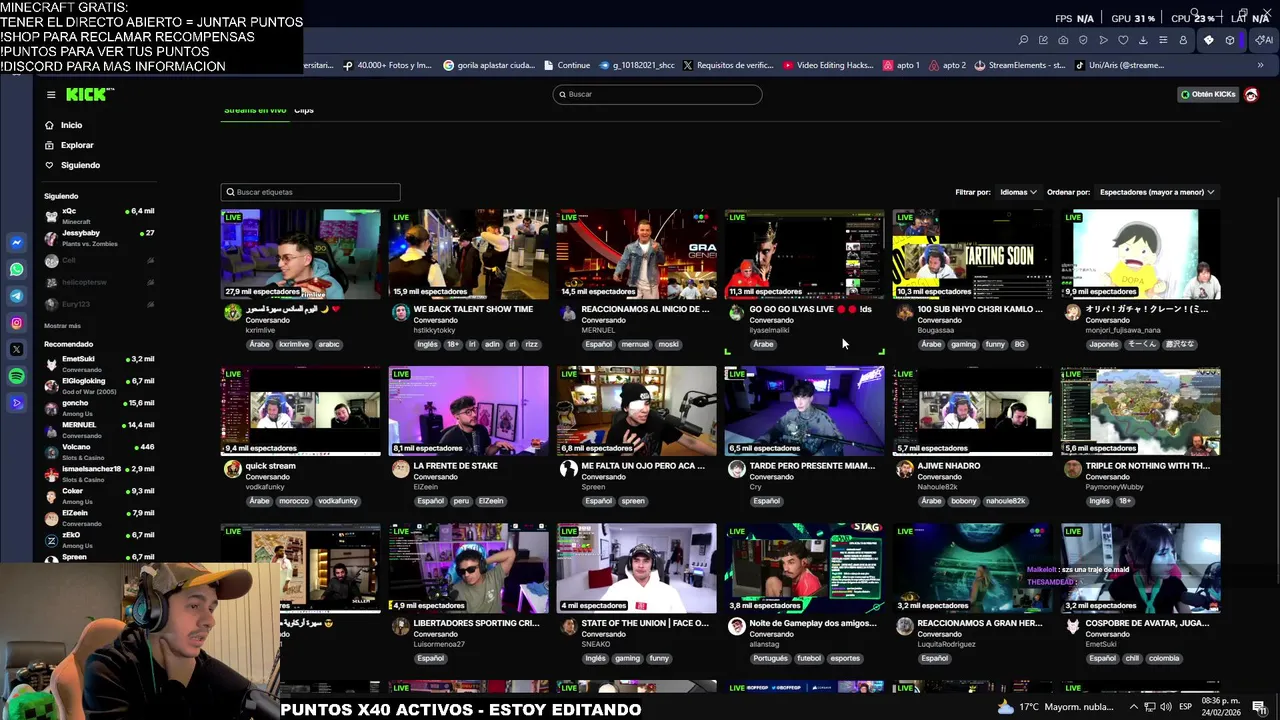Open EmetSuki in Recomendado list
Image resolution: width=1280 pixels, height=720 pixels.
pos(99,363)
